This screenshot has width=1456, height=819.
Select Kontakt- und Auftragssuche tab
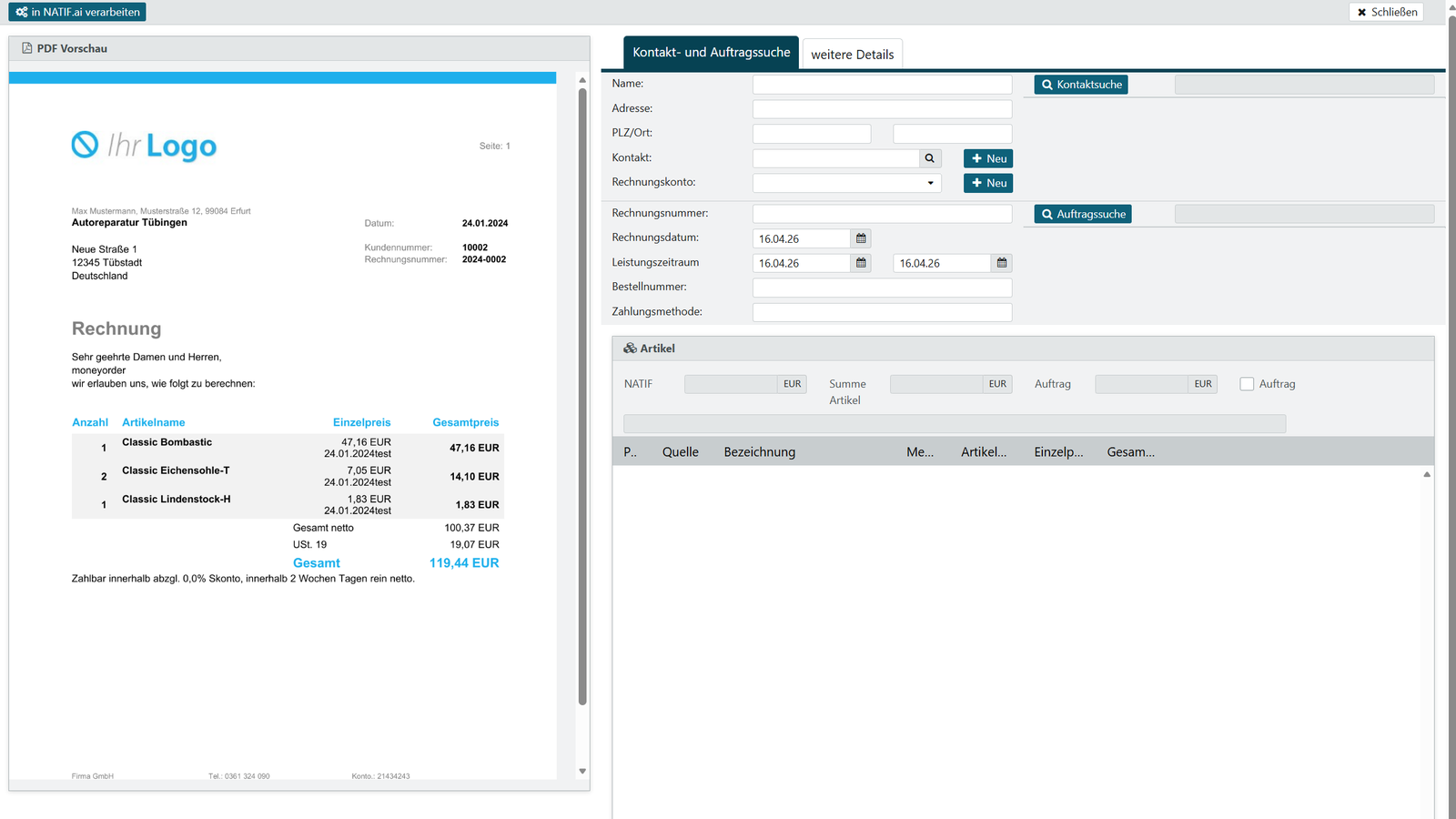coord(712,53)
